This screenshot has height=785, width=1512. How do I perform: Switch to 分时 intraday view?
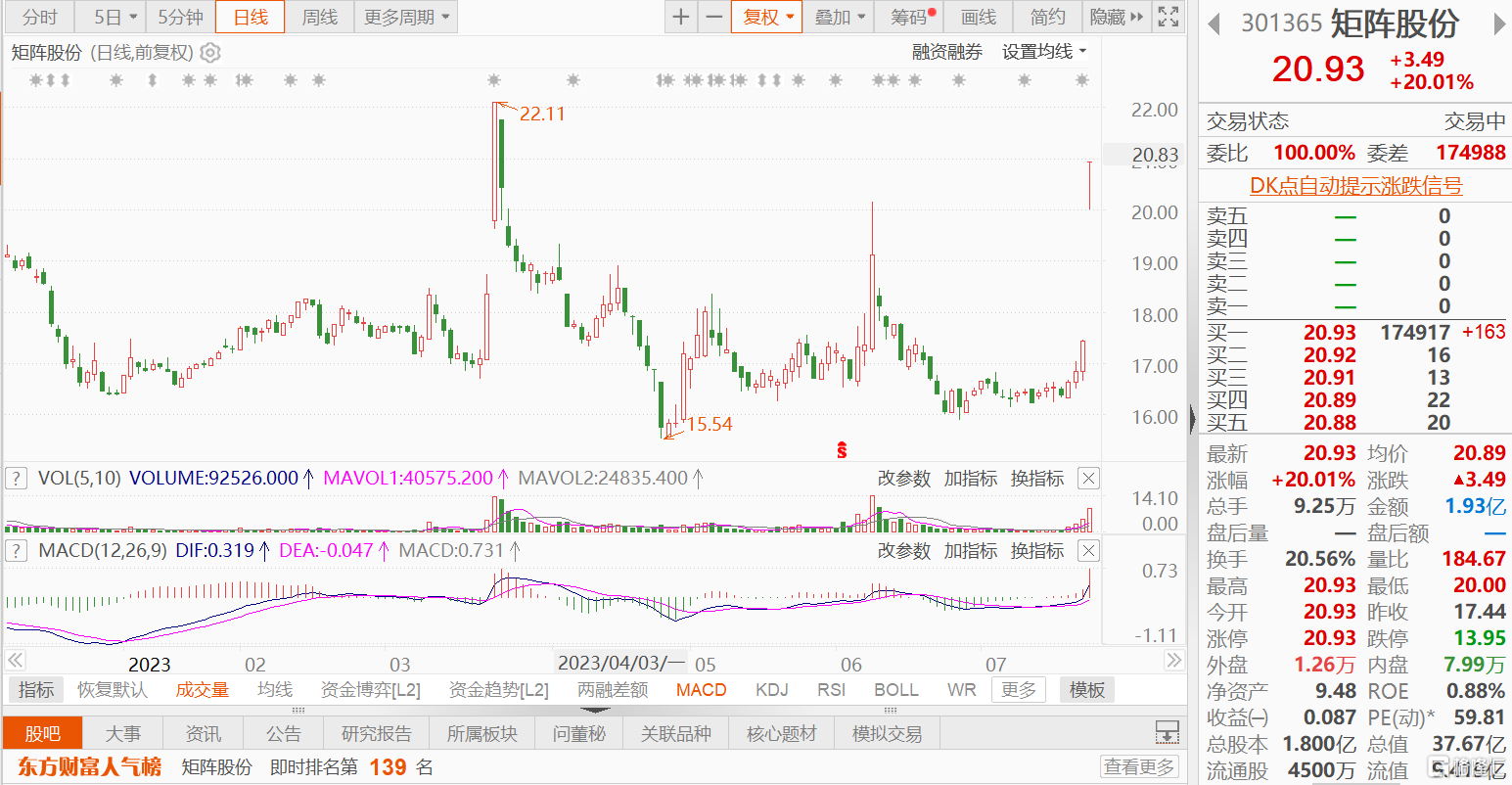pyautogui.click(x=40, y=17)
